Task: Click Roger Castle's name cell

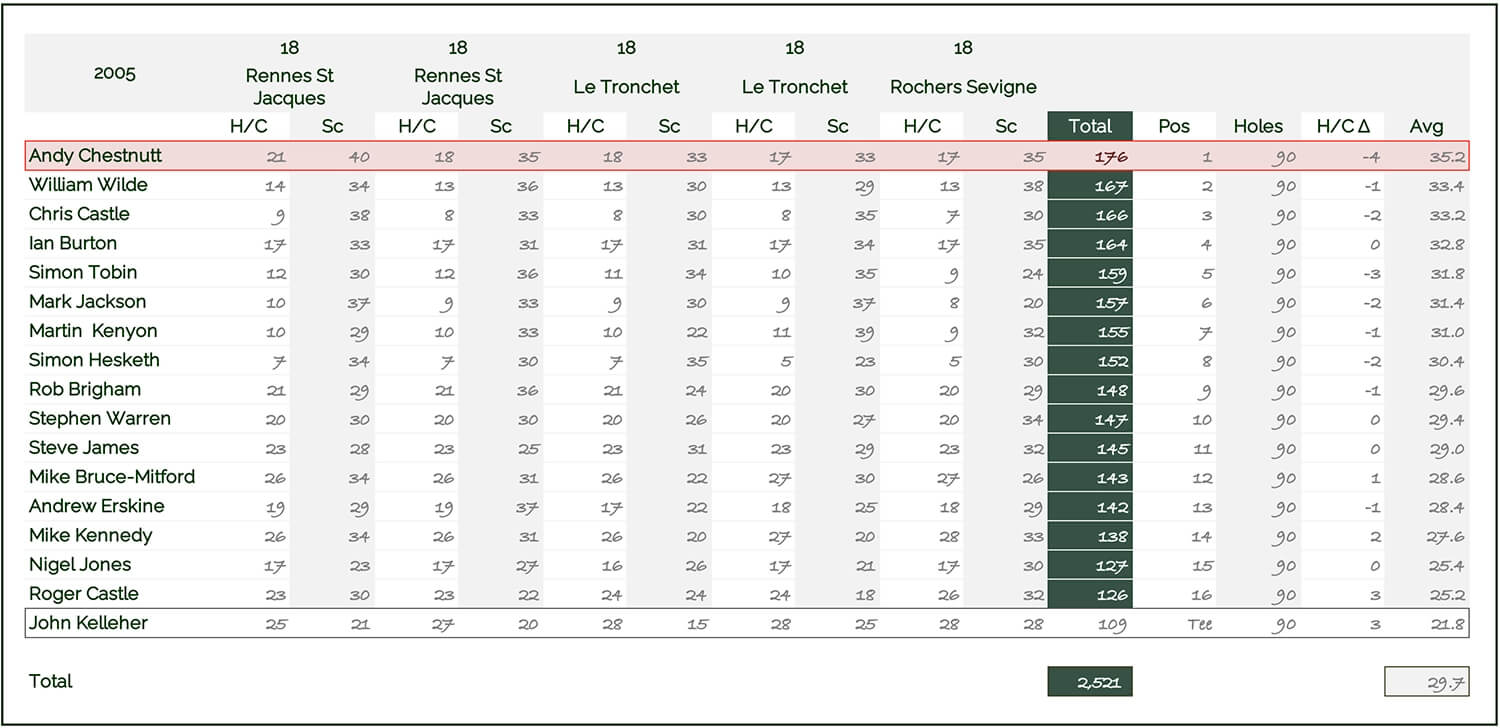Action: click(x=84, y=593)
